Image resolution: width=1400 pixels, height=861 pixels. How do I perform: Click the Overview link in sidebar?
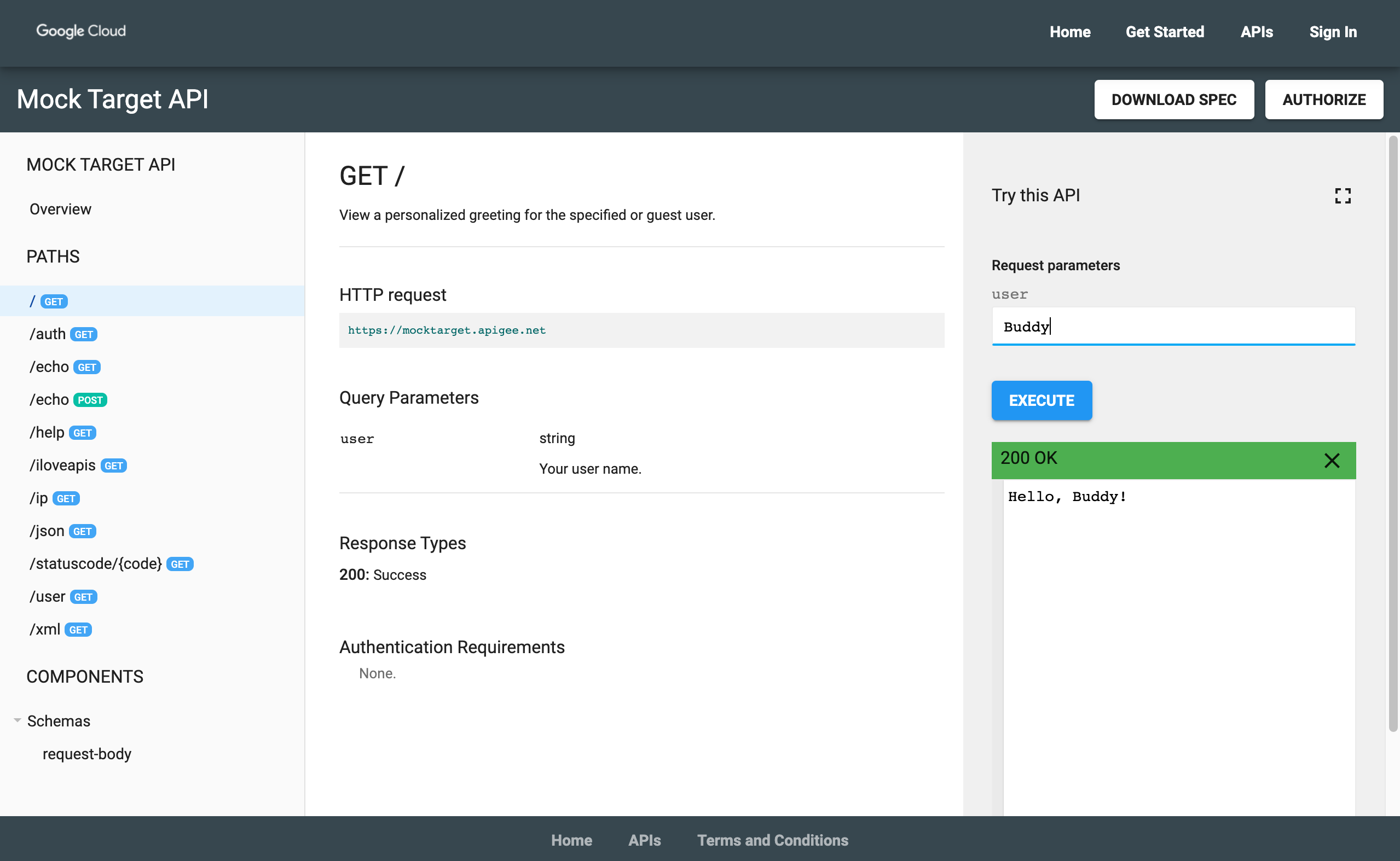[59, 208]
